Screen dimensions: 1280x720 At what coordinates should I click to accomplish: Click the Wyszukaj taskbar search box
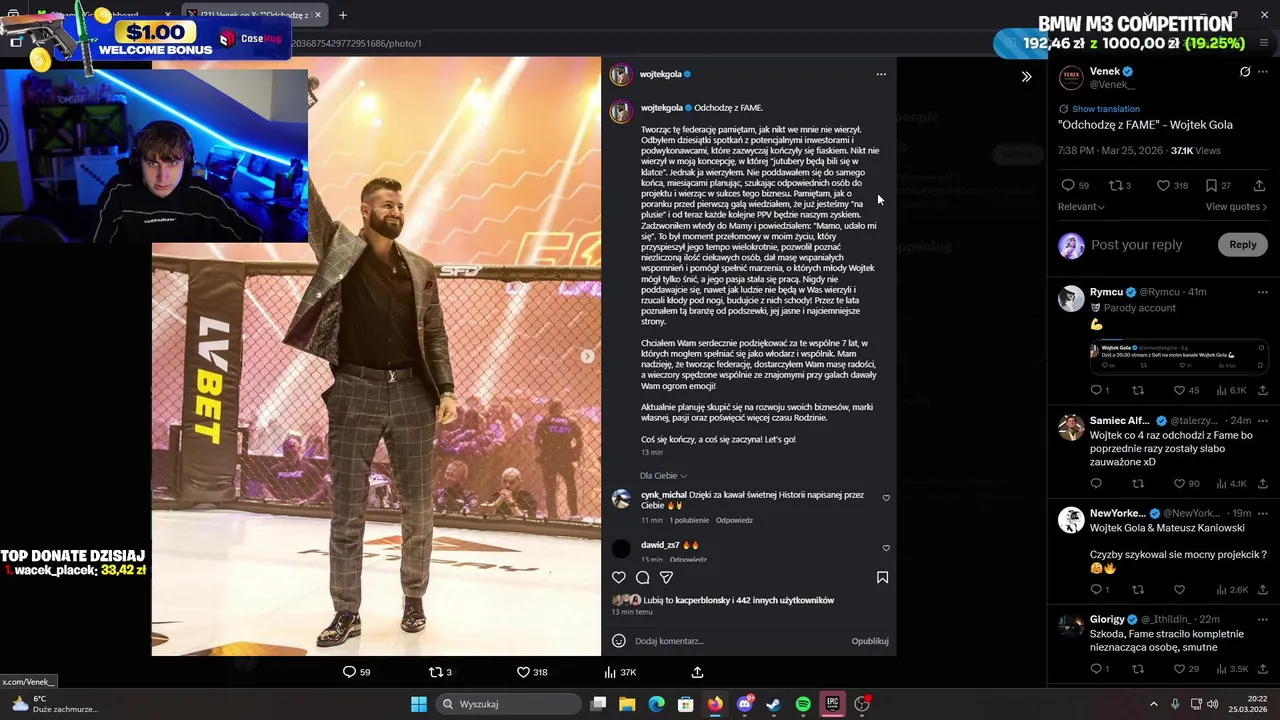coord(509,704)
